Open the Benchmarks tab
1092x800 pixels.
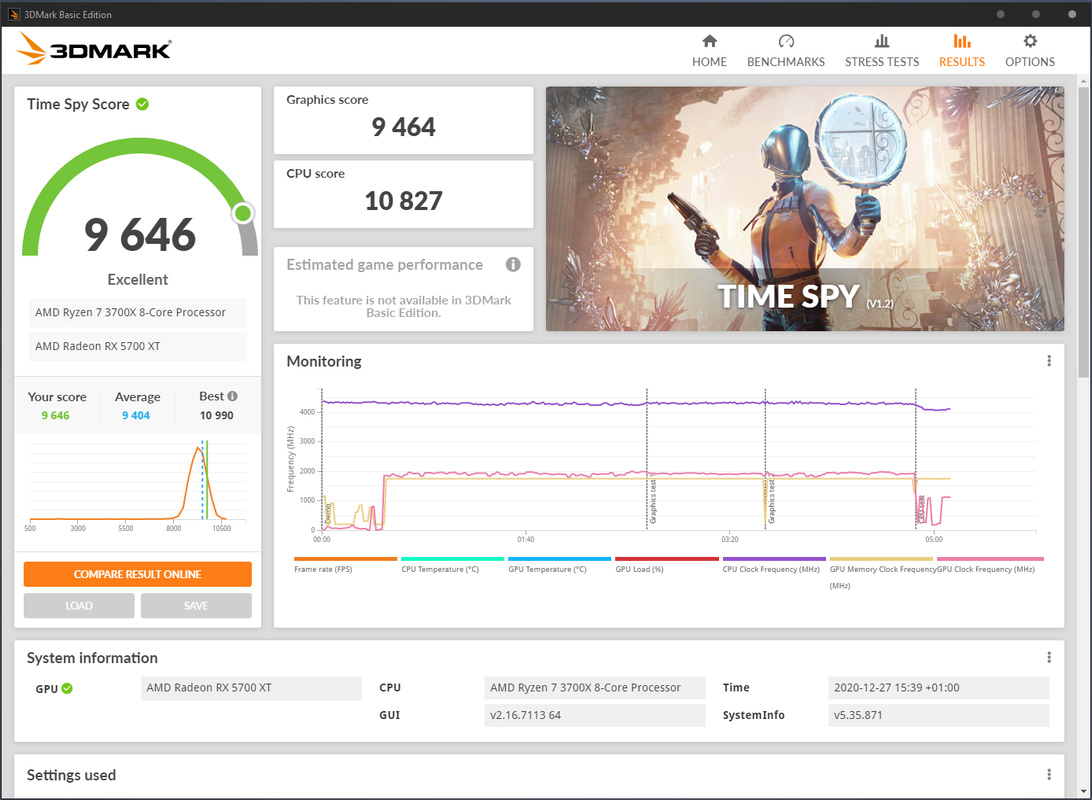(x=786, y=52)
